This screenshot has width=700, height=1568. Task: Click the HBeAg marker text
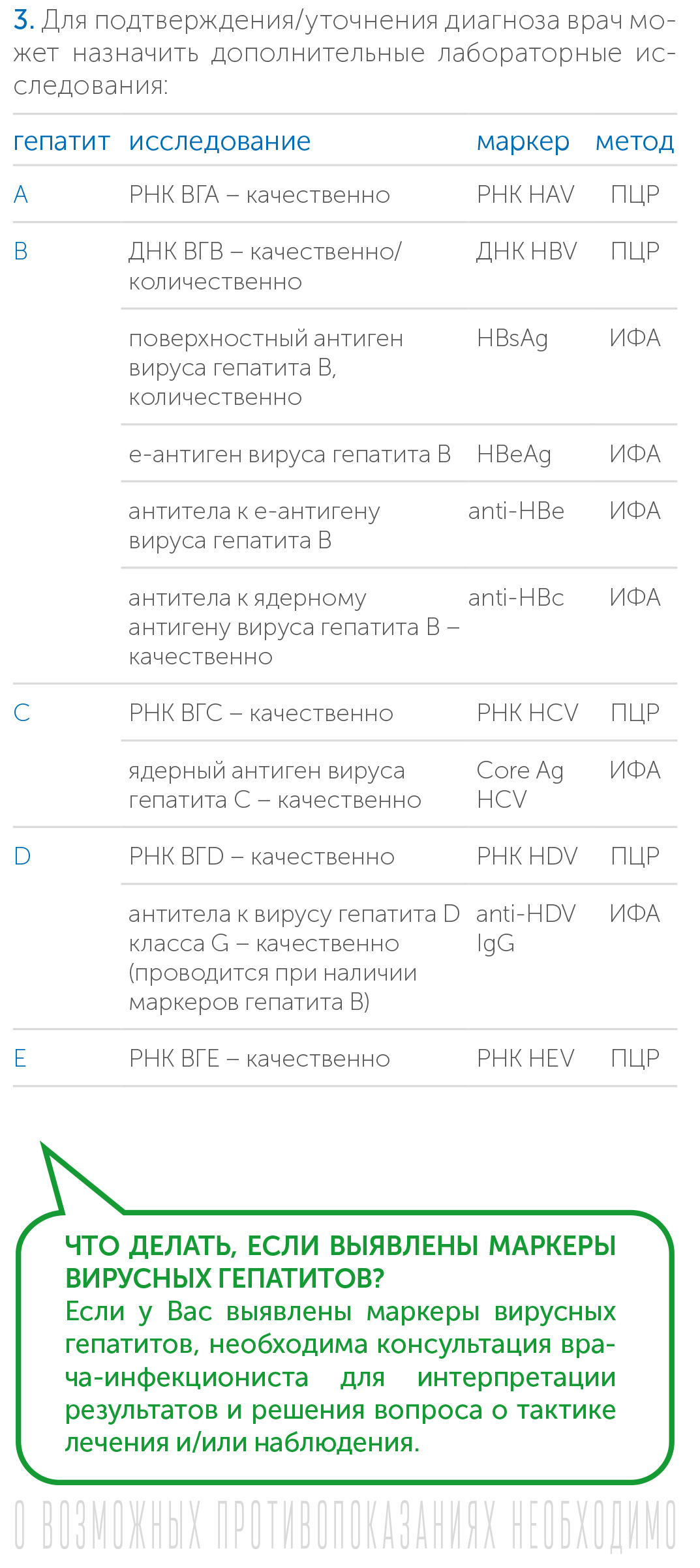click(x=513, y=455)
